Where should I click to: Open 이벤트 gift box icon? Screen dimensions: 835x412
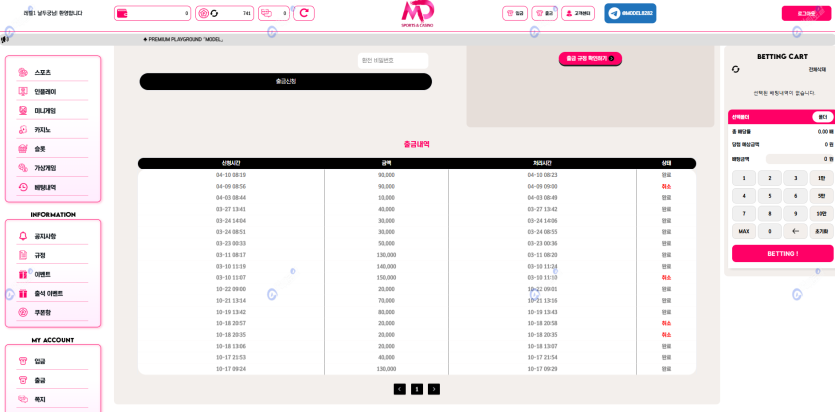coord(23,274)
